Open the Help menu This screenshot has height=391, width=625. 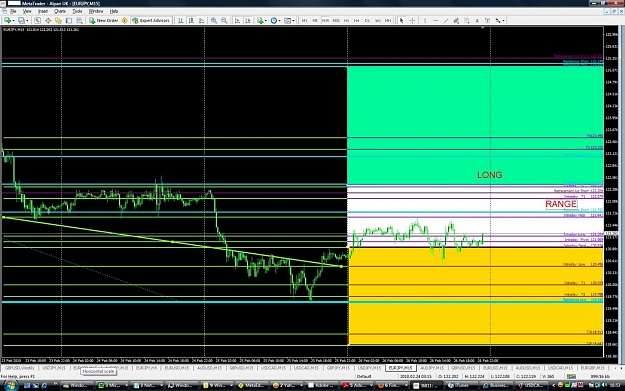coord(114,11)
